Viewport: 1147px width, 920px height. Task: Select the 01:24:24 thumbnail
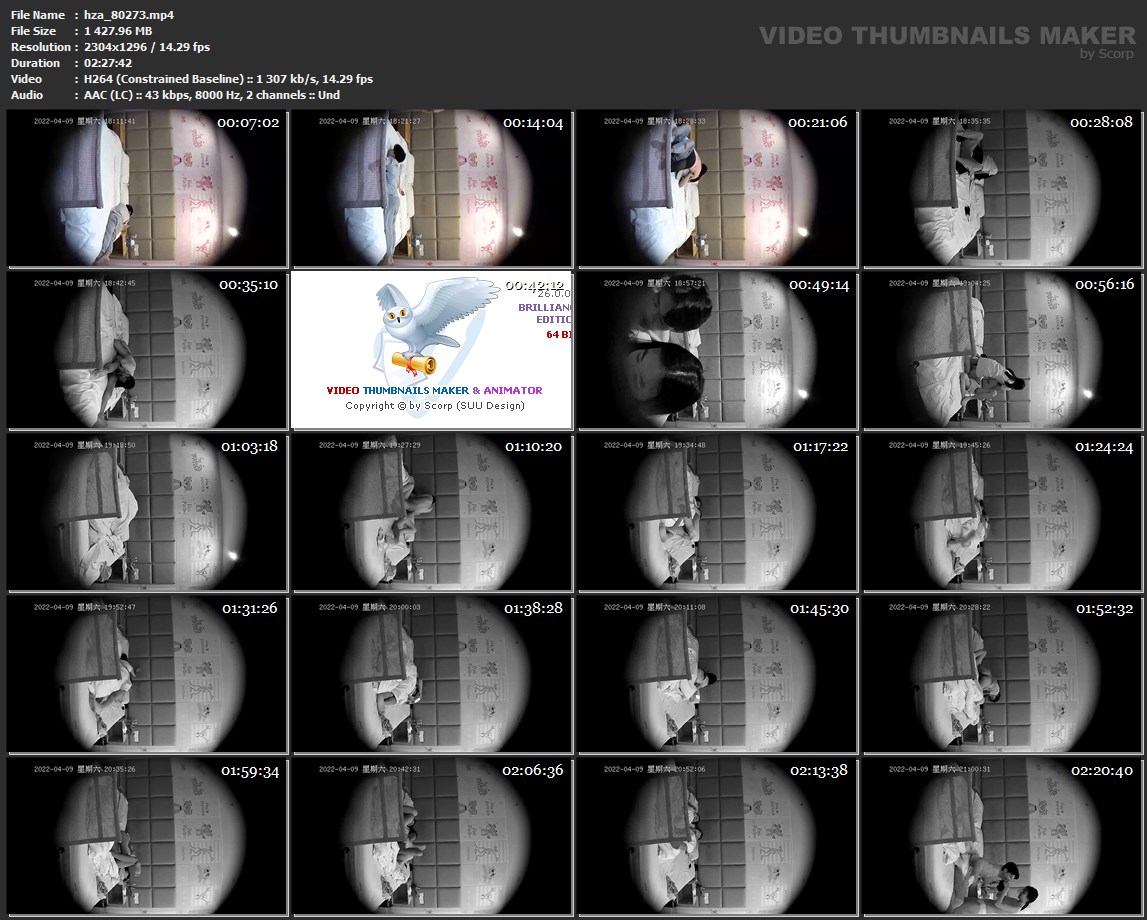click(x=1002, y=513)
